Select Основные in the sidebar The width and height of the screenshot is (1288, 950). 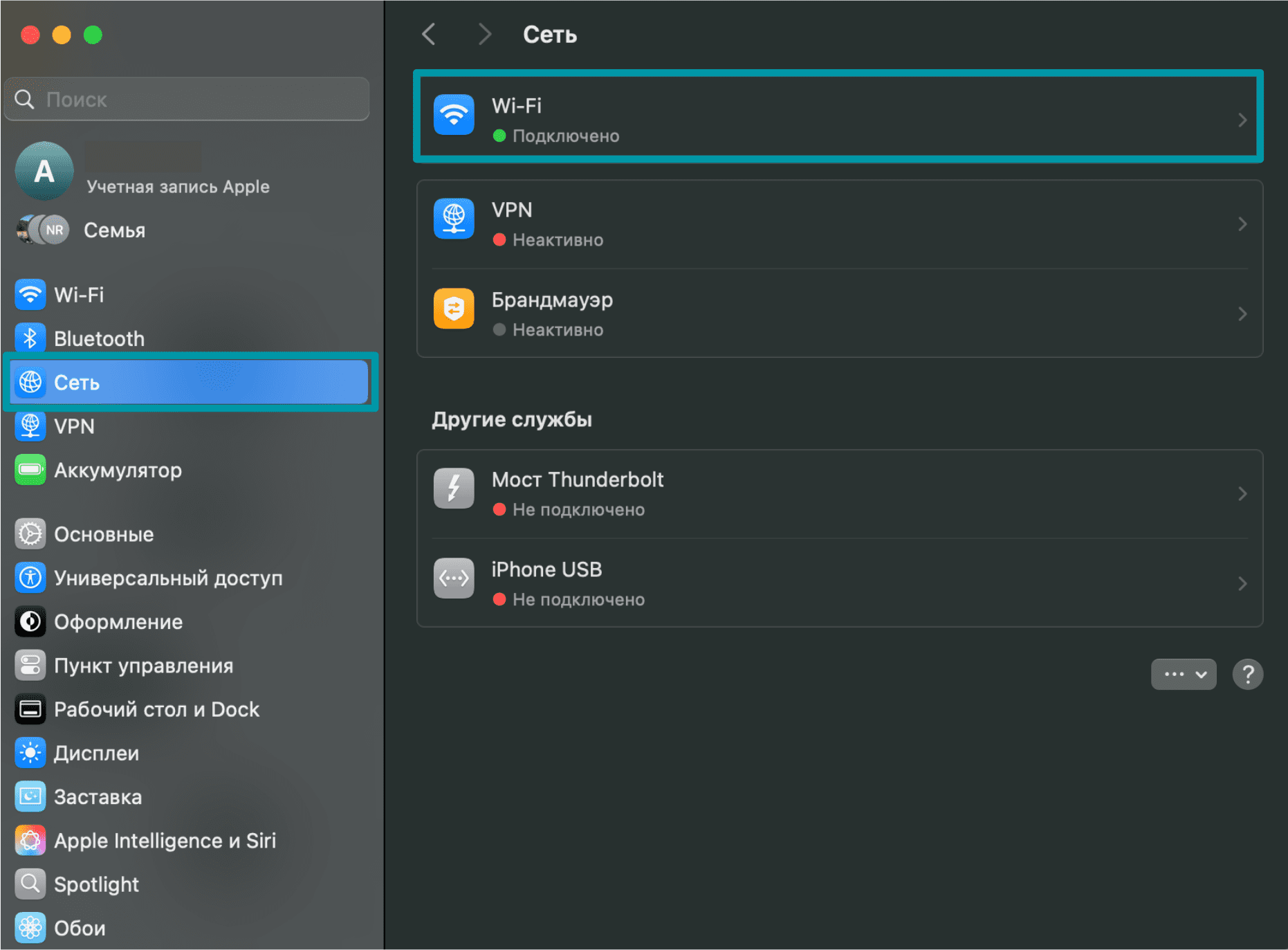click(x=104, y=534)
